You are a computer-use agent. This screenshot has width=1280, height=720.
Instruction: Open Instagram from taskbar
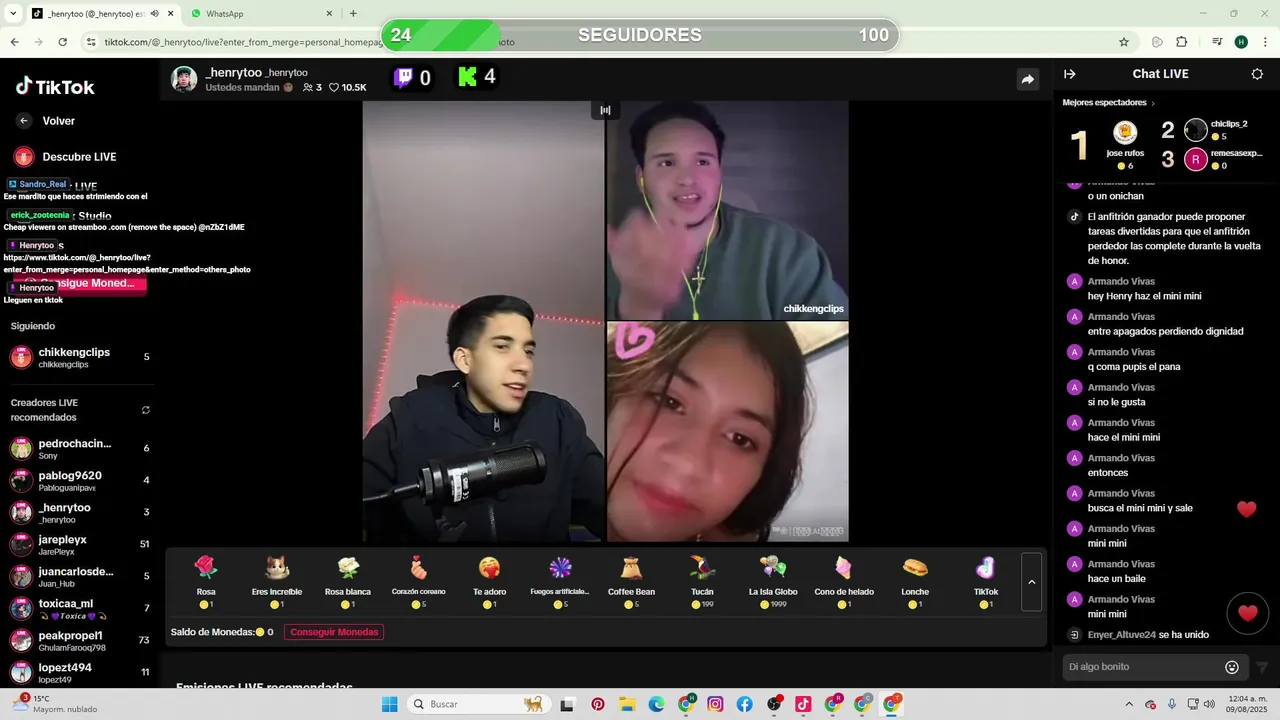pos(715,704)
